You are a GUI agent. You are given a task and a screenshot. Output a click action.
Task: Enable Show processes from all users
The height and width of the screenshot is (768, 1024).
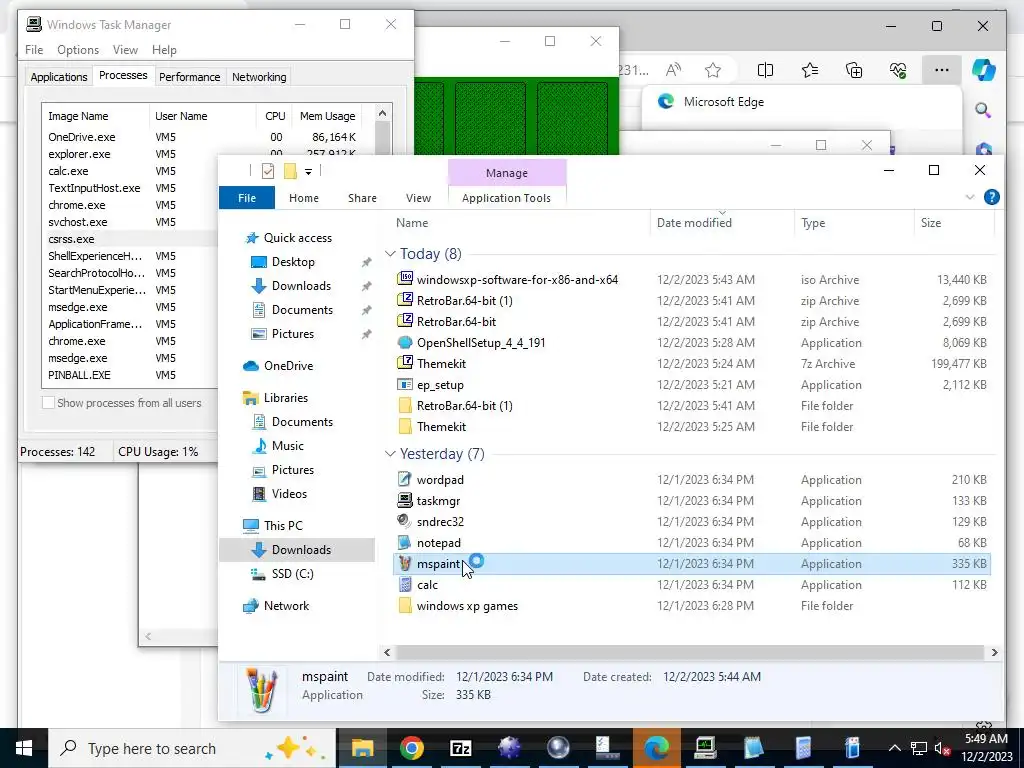[x=48, y=403]
